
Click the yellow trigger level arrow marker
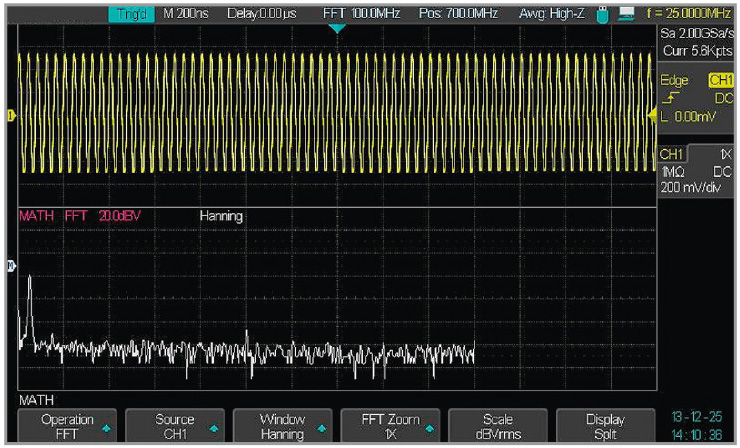(x=653, y=117)
